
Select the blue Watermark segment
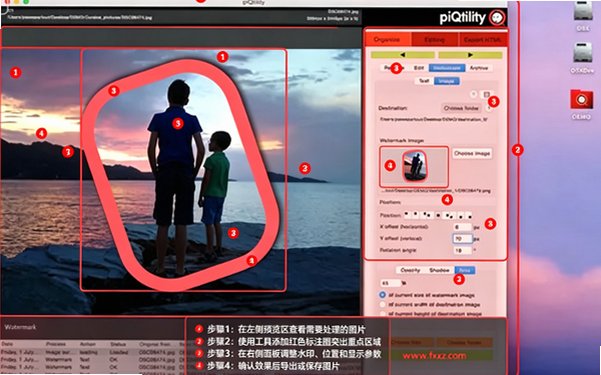447,68
